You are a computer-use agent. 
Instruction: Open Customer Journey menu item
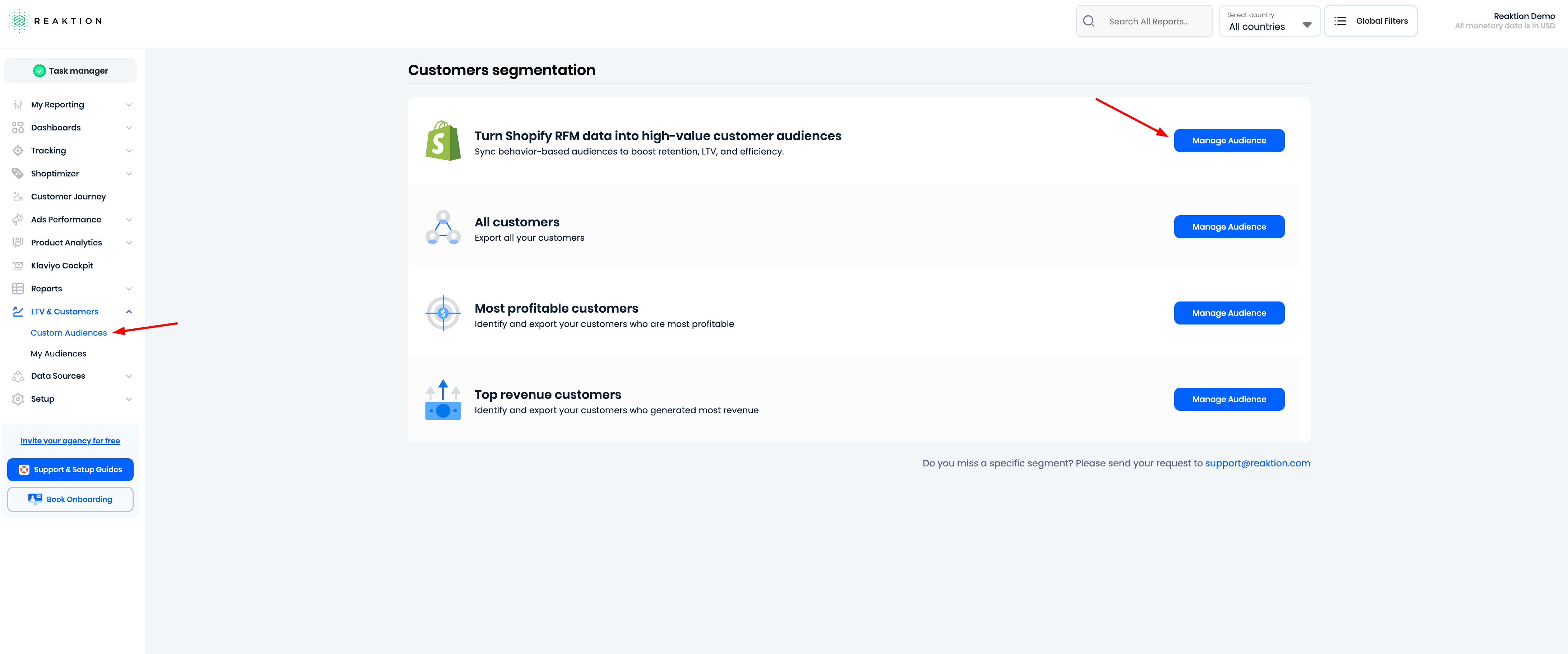pyautogui.click(x=68, y=197)
